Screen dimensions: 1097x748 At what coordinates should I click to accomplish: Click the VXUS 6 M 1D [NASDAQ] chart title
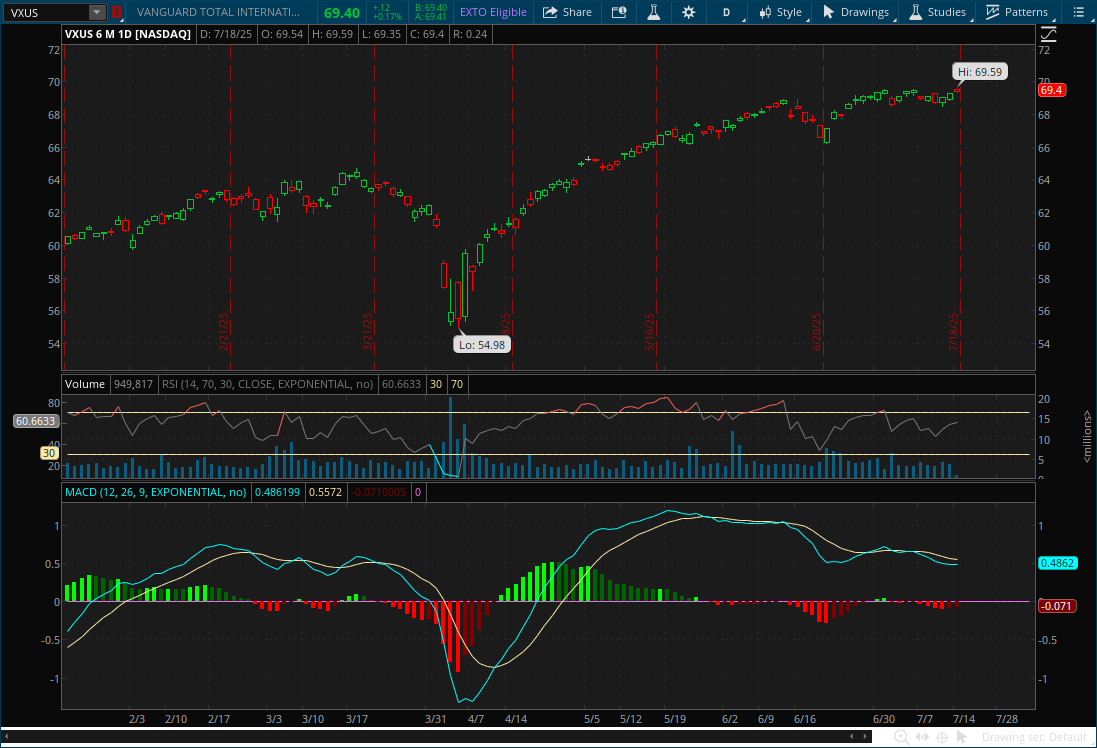pyautogui.click(x=128, y=34)
